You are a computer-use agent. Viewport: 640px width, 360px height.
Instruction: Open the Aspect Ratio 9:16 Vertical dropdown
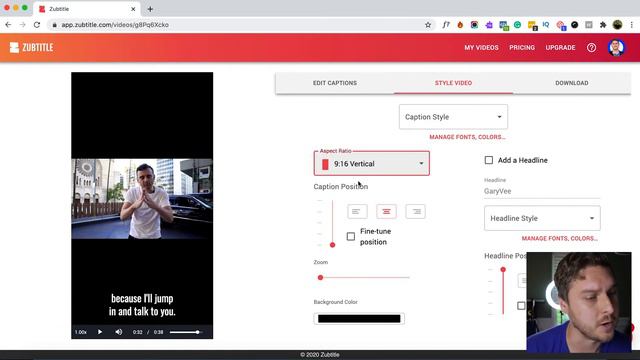tap(371, 164)
